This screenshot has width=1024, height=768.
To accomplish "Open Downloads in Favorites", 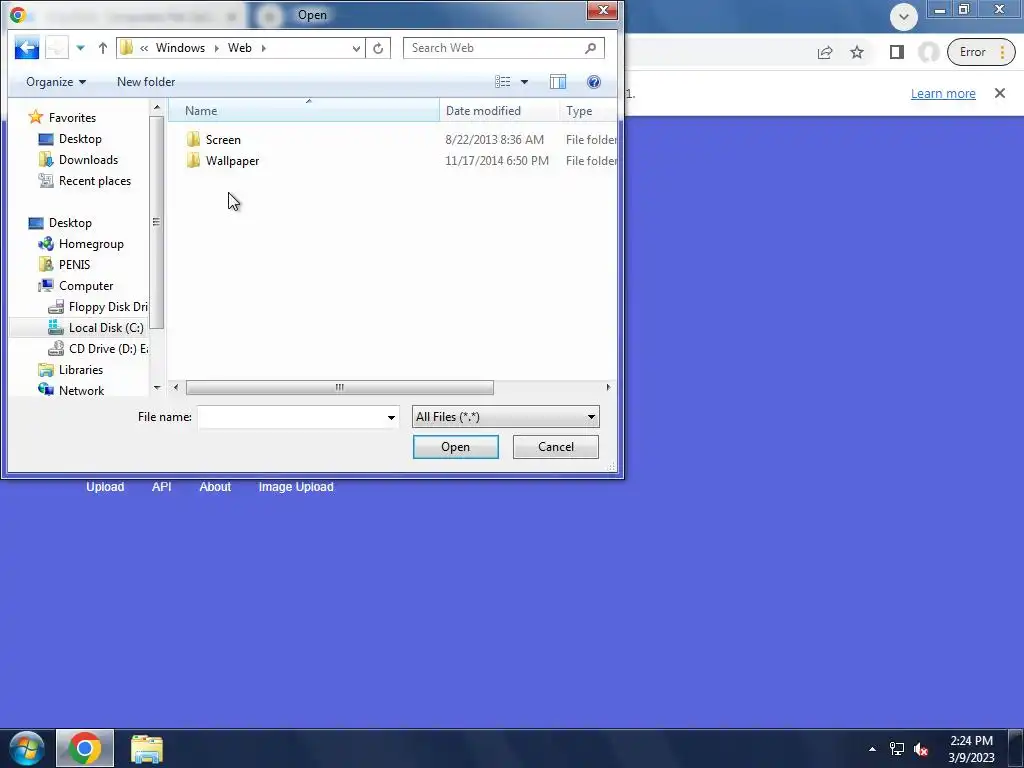I will click(88, 159).
